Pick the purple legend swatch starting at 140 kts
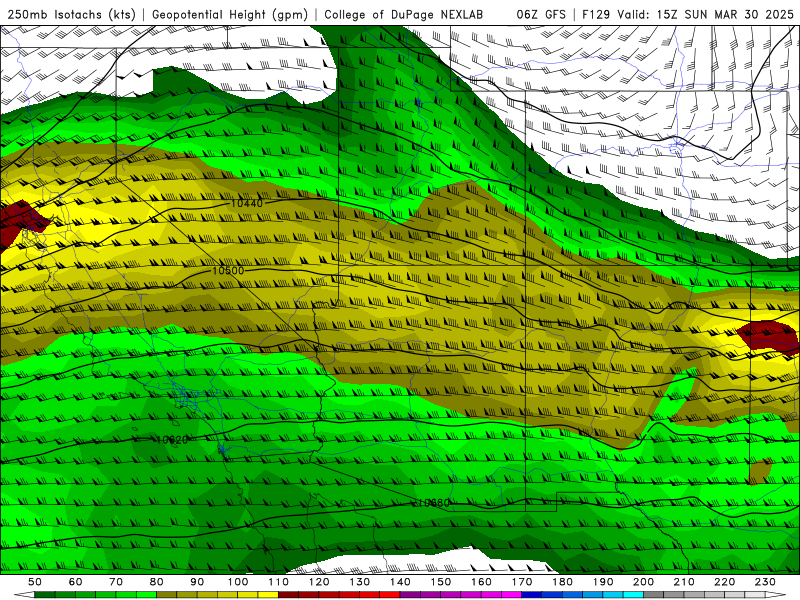The width and height of the screenshot is (800, 600). (x=410, y=594)
